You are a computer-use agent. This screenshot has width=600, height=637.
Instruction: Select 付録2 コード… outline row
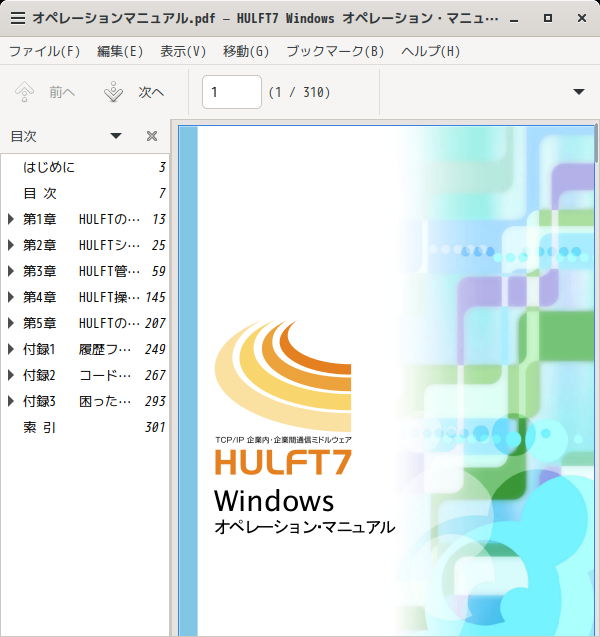click(84, 375)
